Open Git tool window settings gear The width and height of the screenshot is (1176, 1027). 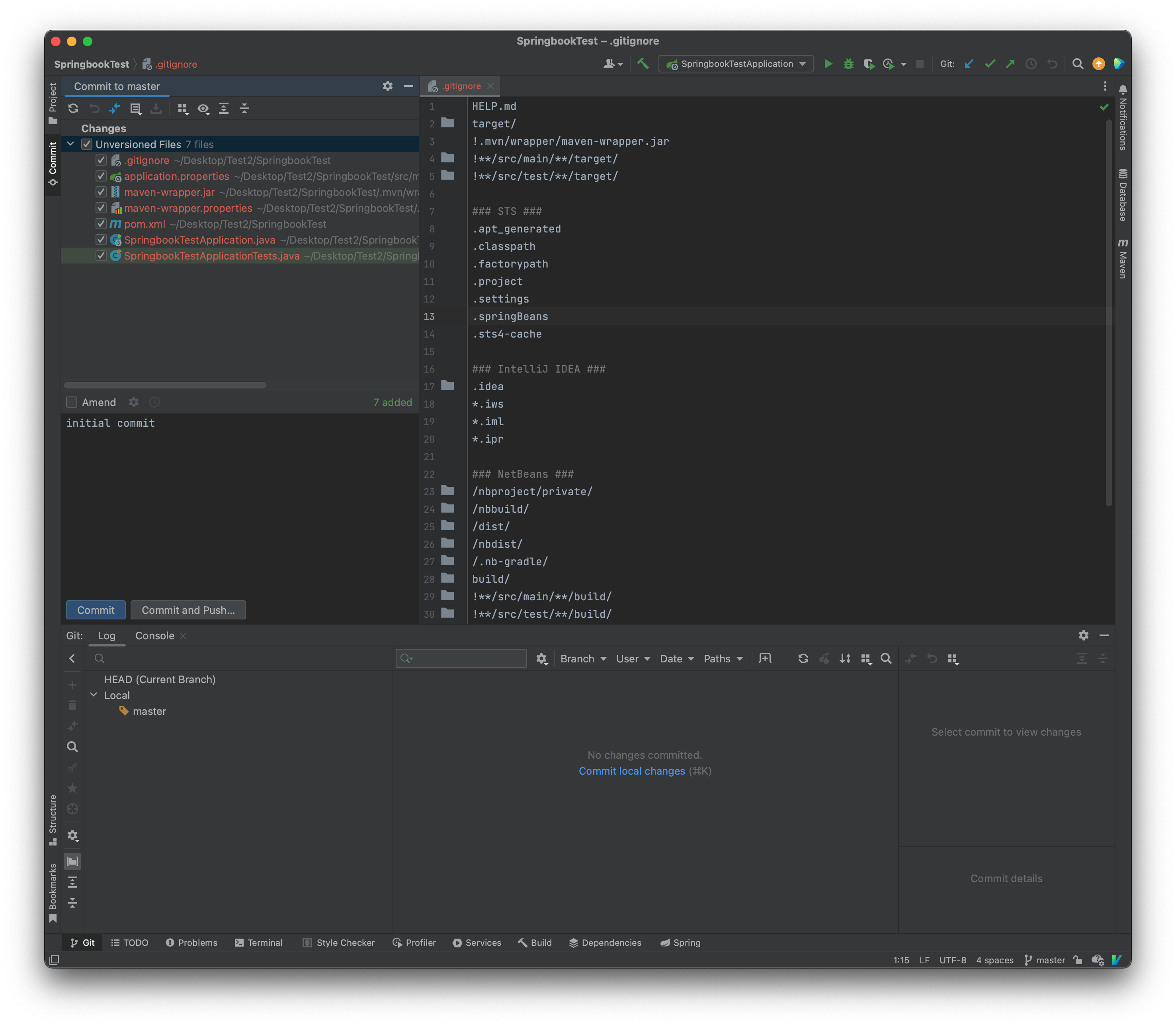click(1083, 635)
